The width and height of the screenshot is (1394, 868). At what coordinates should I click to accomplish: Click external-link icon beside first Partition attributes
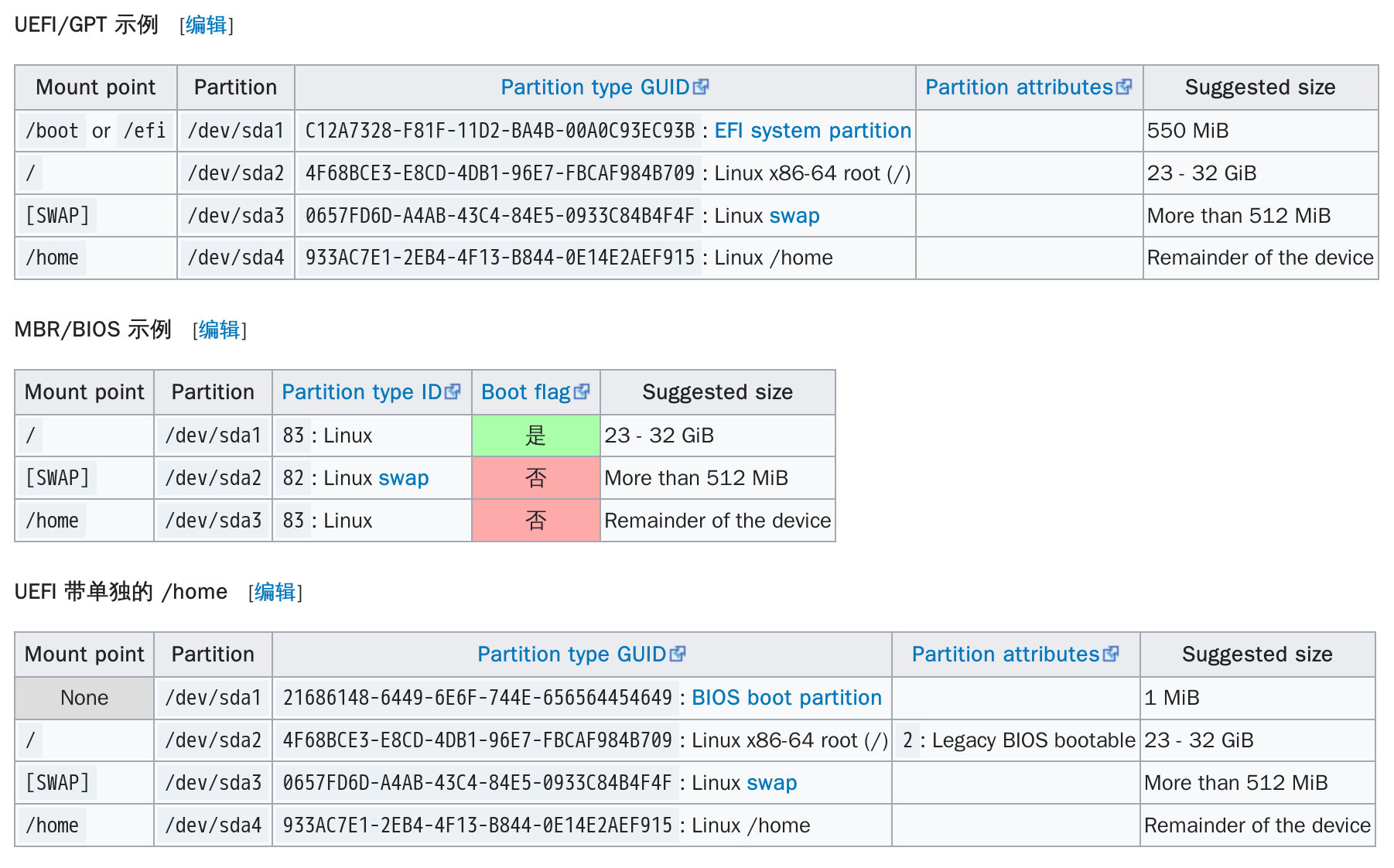[1124, 87]
